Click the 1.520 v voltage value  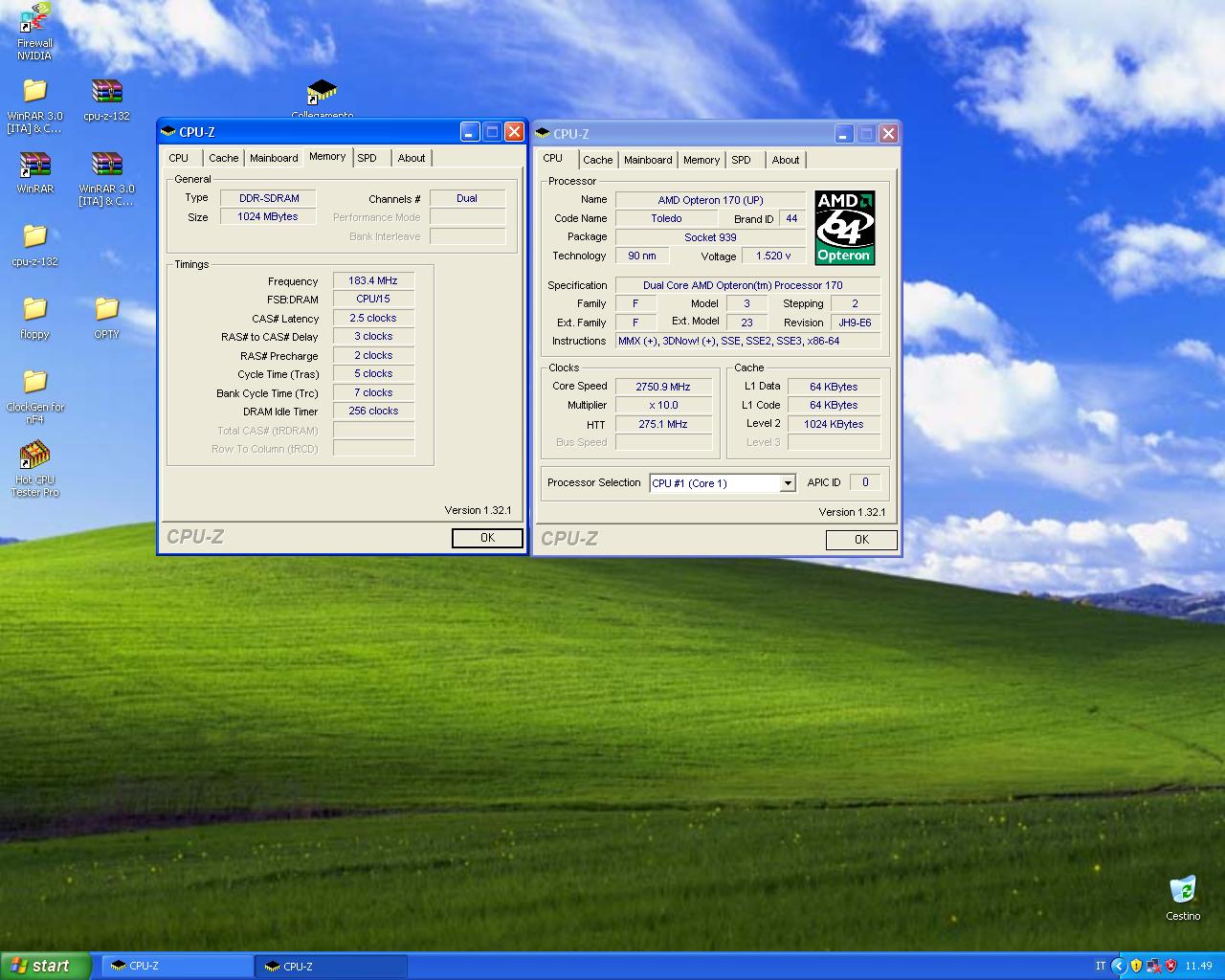click(773, 256)
